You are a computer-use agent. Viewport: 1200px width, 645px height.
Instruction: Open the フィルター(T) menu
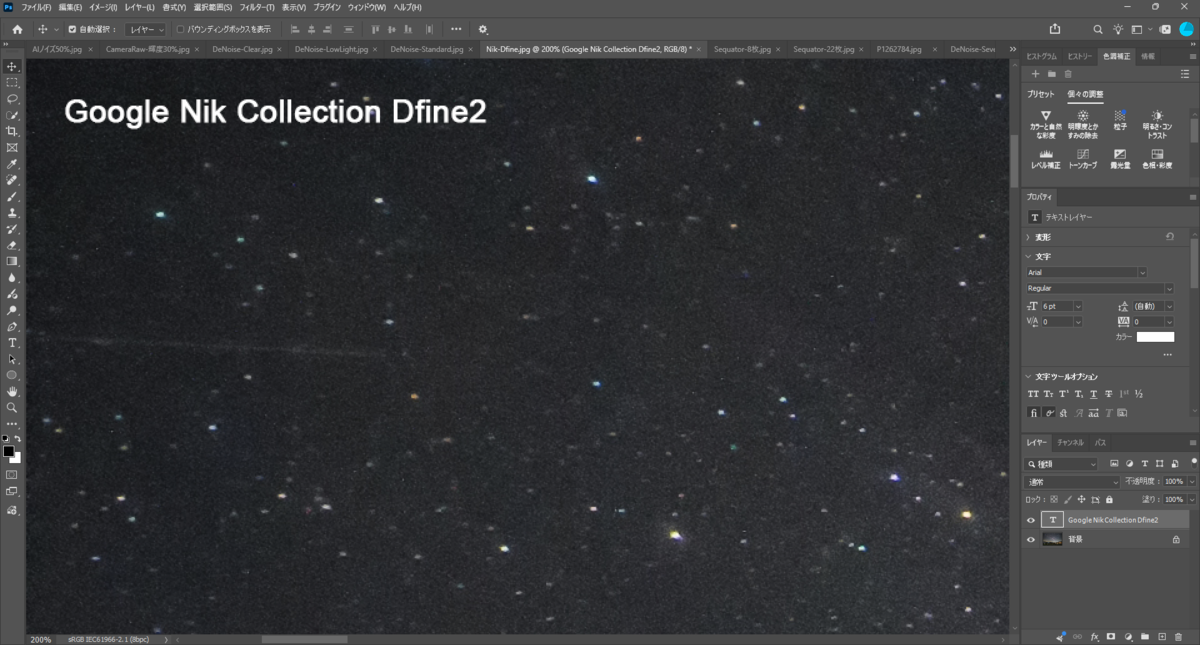(256, 7)
